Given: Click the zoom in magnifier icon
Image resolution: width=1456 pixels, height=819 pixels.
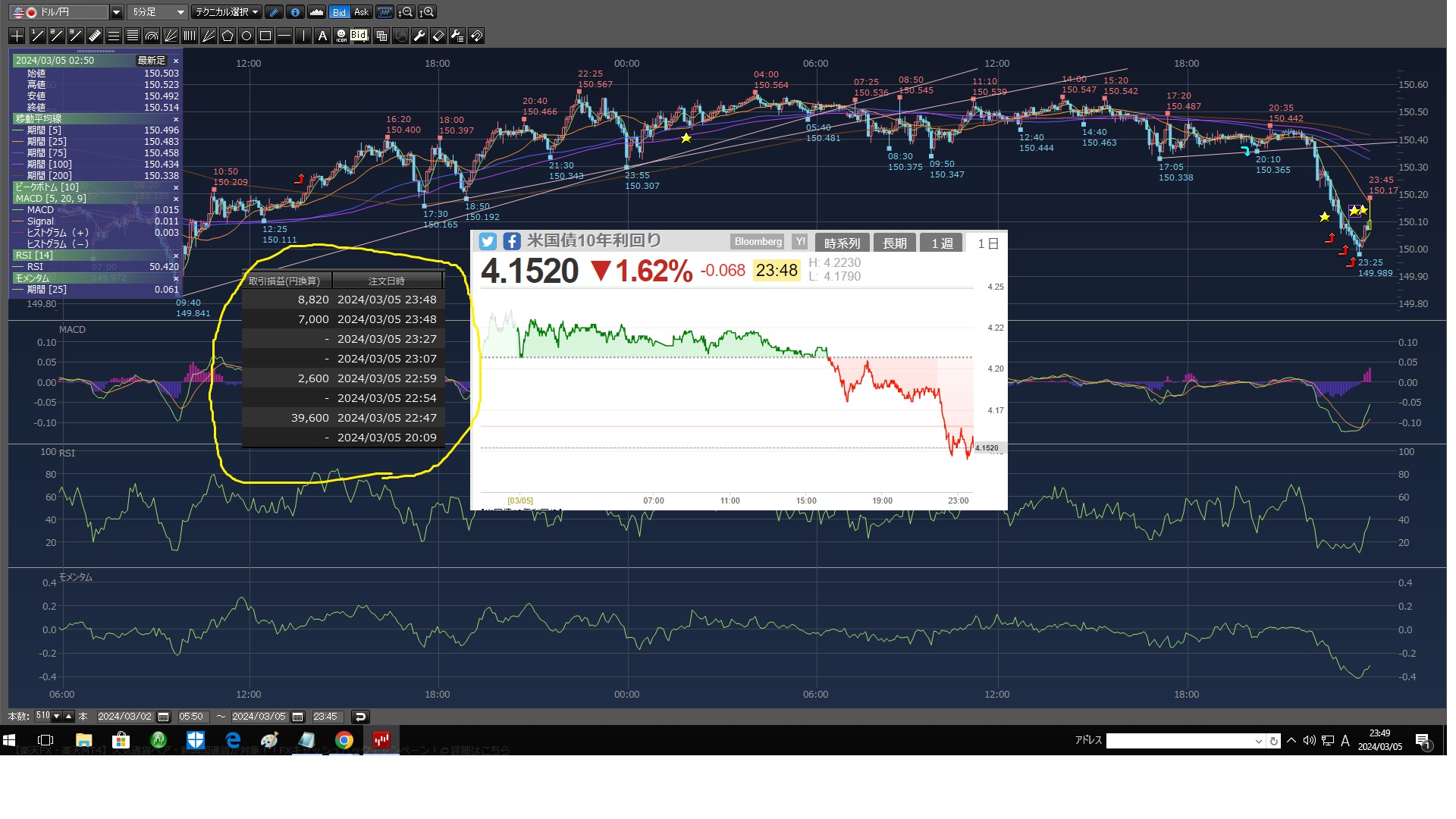Looking at the screenshot, I should [428, 12].
